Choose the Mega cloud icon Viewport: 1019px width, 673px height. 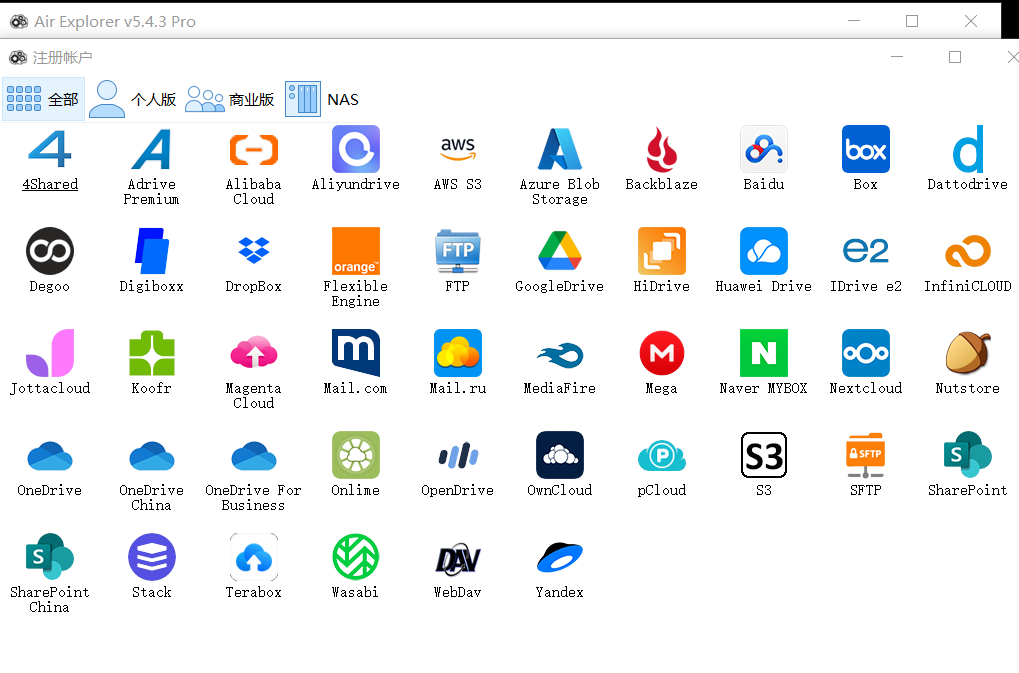pyautogui.click(x=661, y=353)
